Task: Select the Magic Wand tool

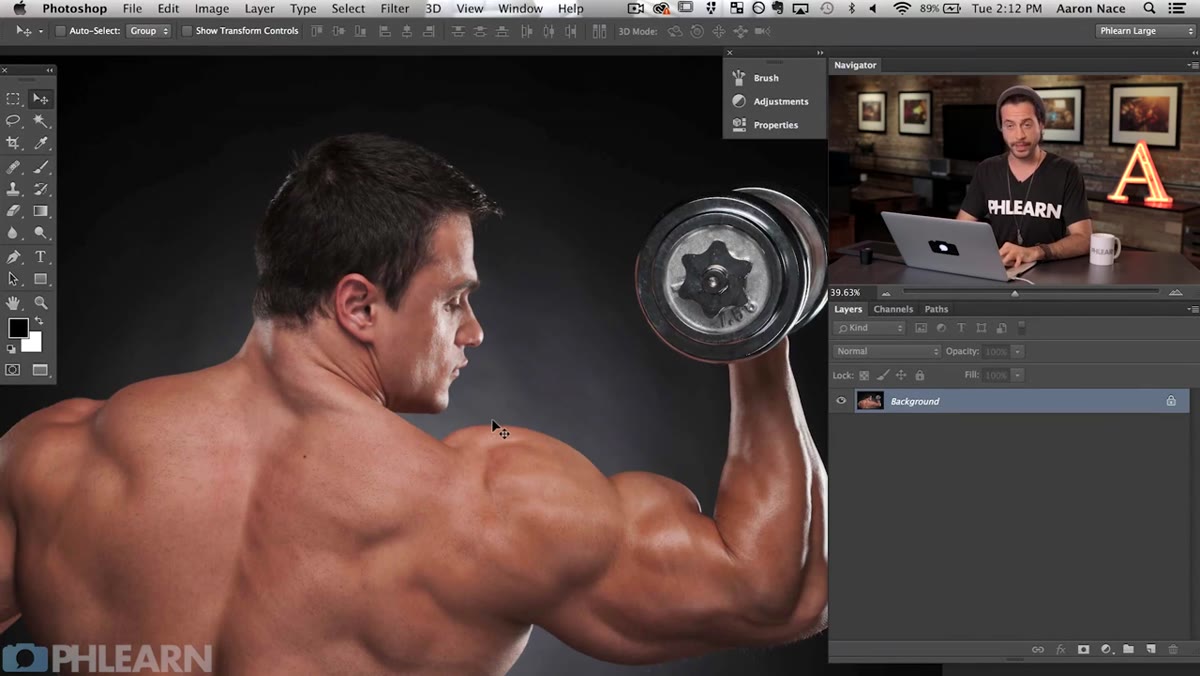Action: [x=41, y=121]
